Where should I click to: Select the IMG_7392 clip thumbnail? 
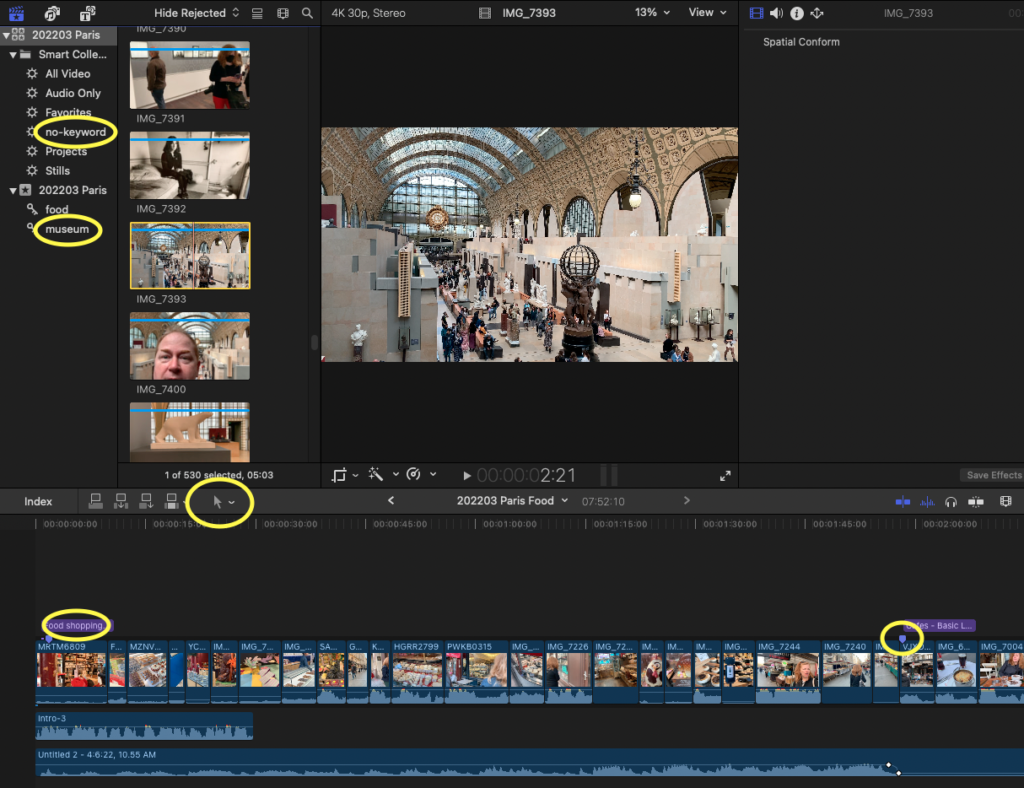pyautogui.click(x=189, y=166)
